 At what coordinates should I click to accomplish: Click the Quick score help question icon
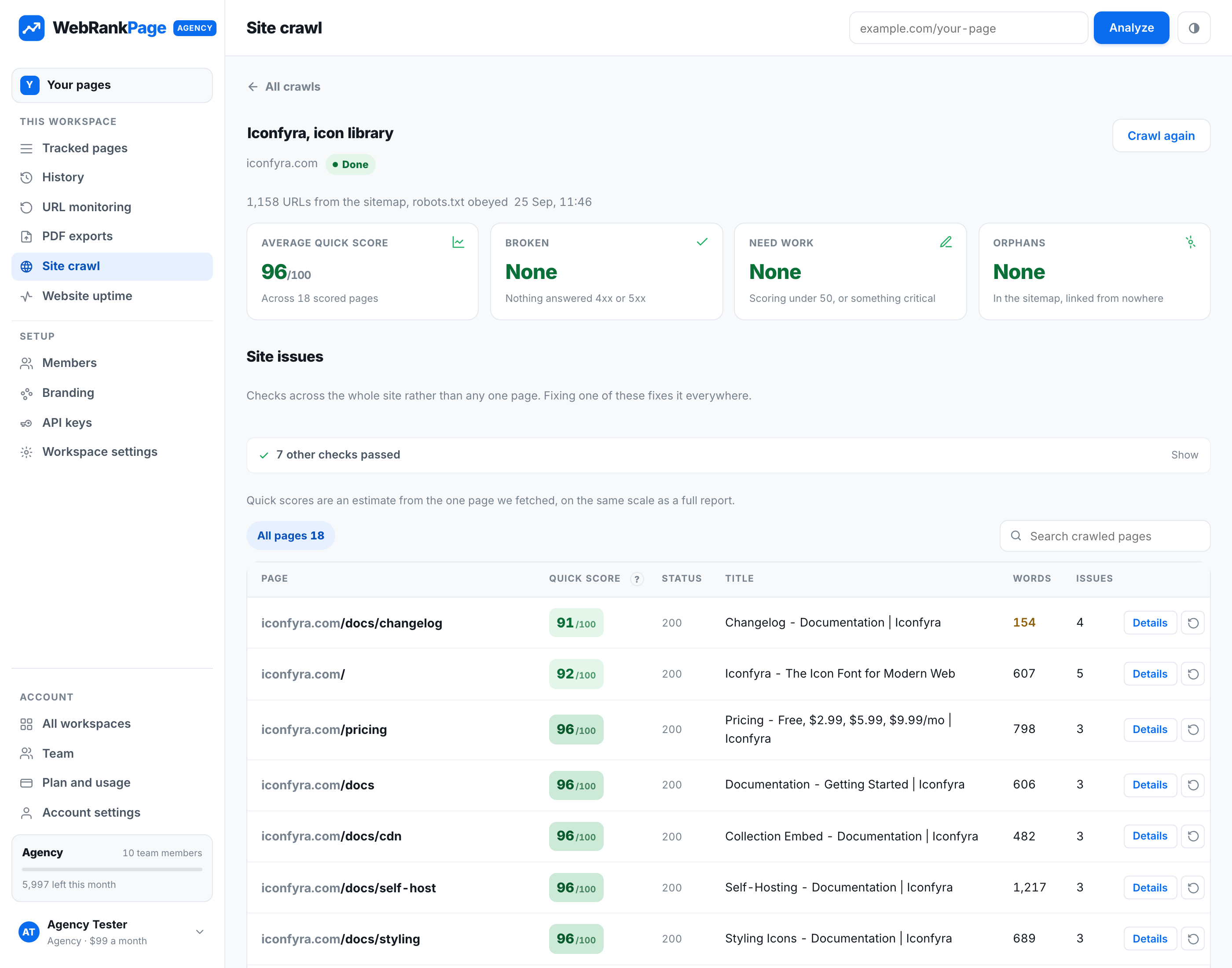[x=637, y=579]
